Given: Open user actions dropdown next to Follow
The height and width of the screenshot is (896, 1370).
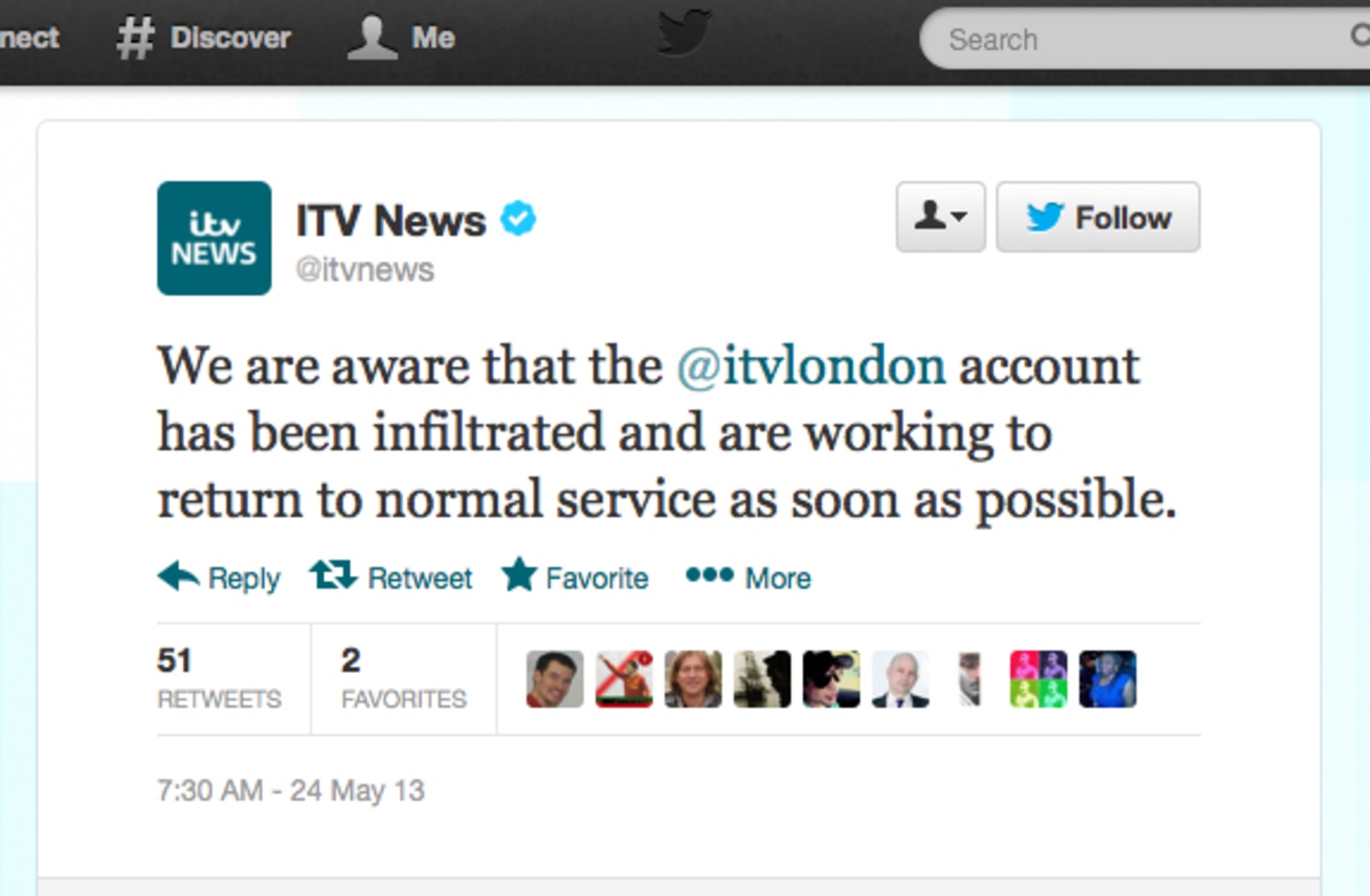Looking at the screenshot, I should [940, 217].
